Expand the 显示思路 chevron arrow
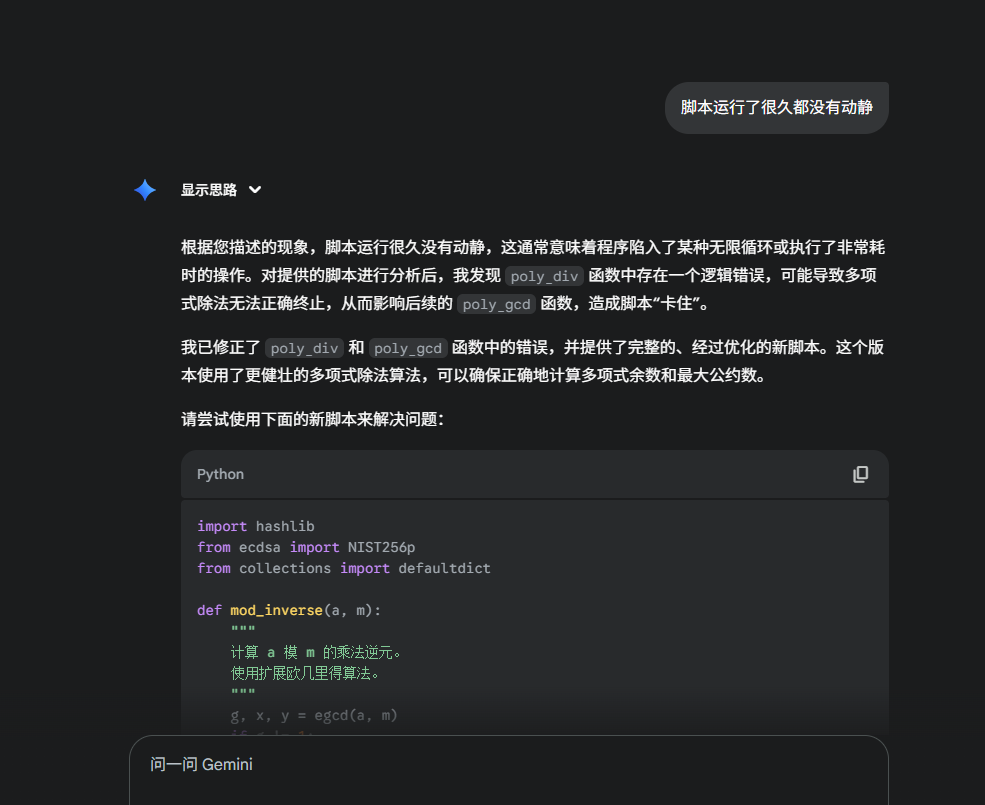The image size is (985, 805). 255,190
